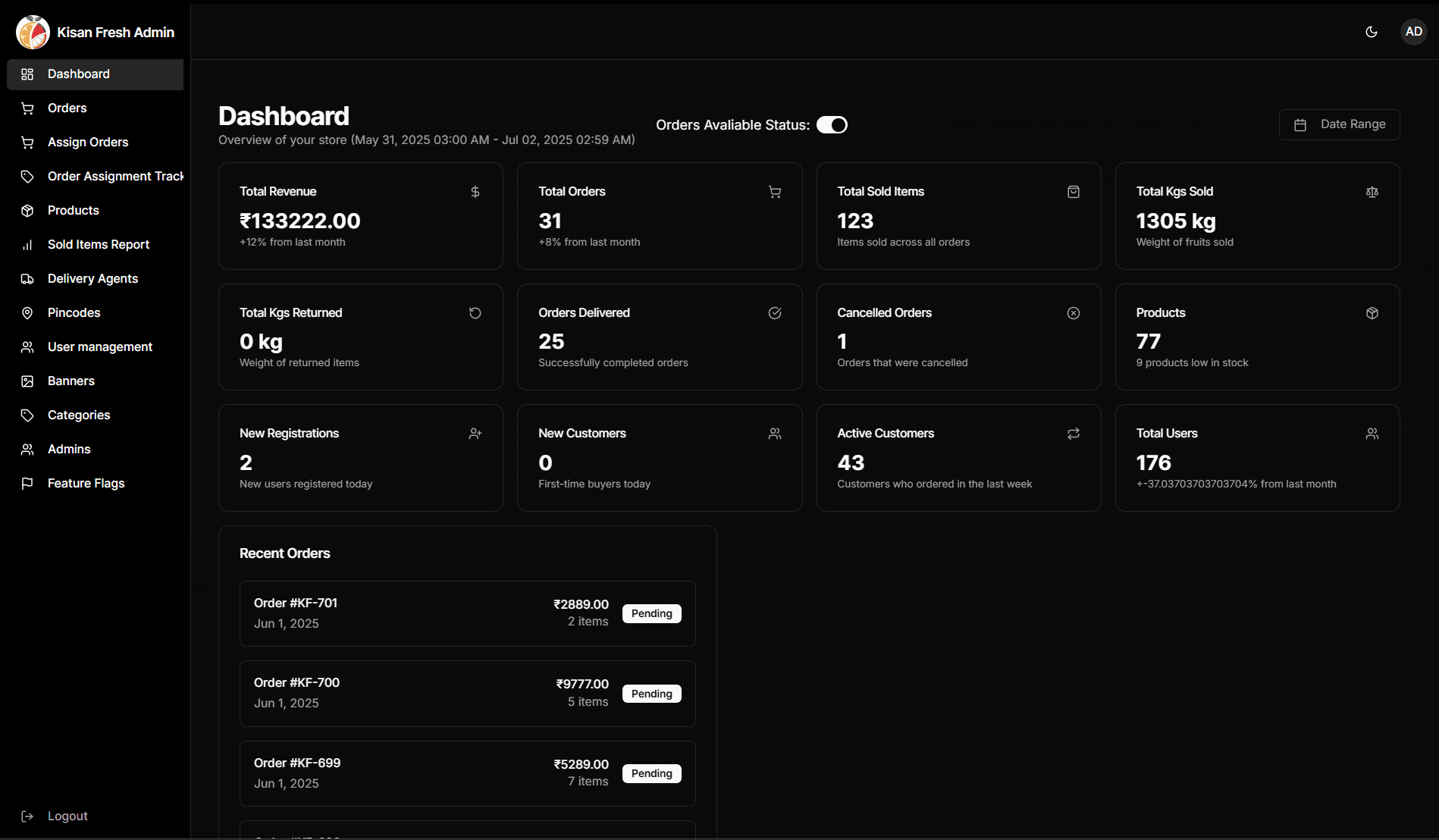Click the ₹133222.00 revenue value
This screenshot has width=1439, height=840.
pyautogui.click(x=300, y=221)
